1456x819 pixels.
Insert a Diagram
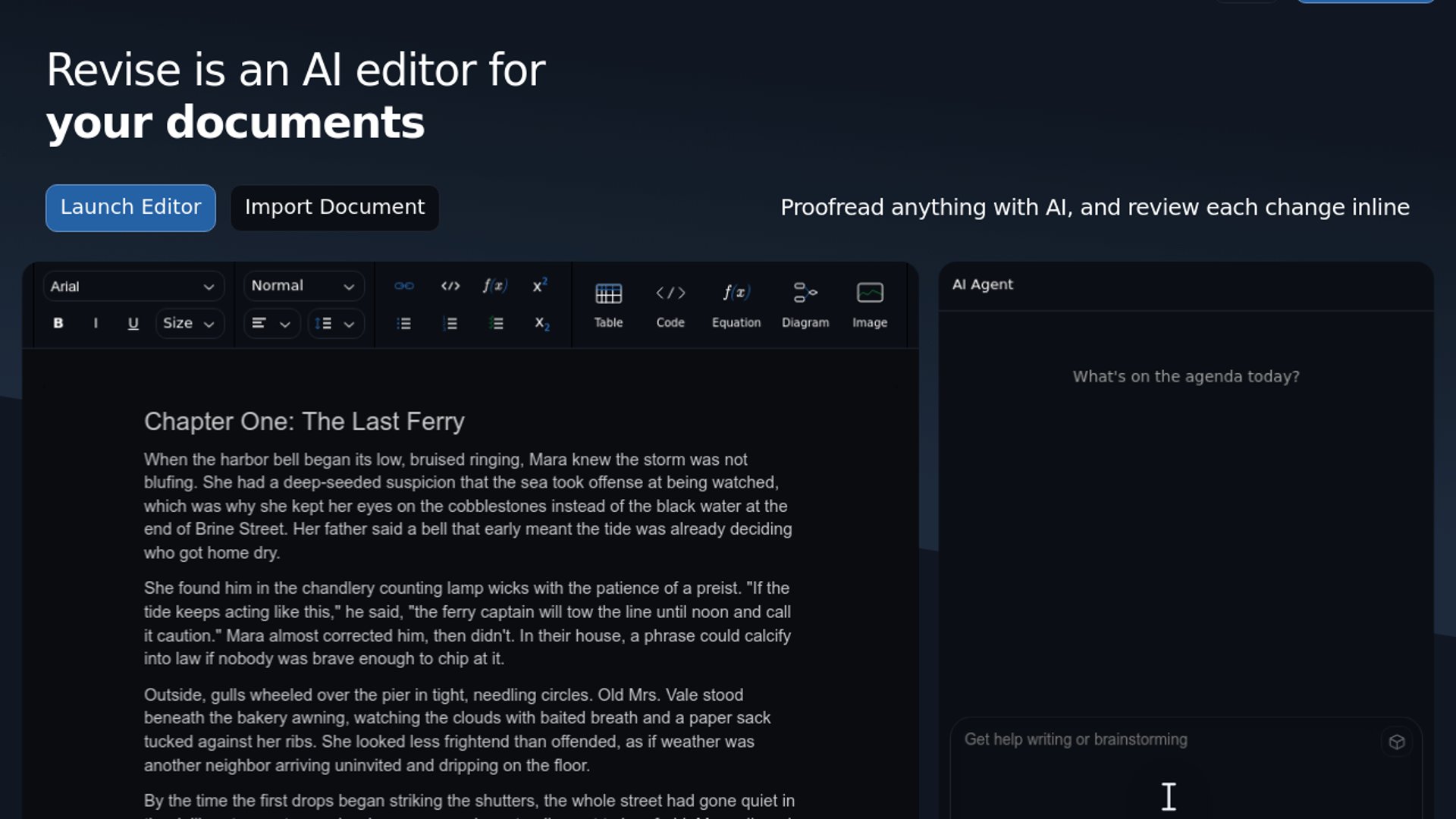805,305
